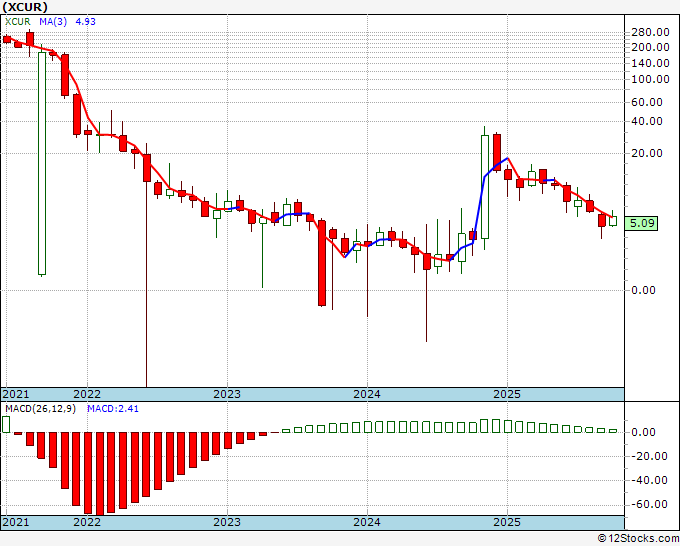Click the 20.00 price axis label

tap(647, 154)
